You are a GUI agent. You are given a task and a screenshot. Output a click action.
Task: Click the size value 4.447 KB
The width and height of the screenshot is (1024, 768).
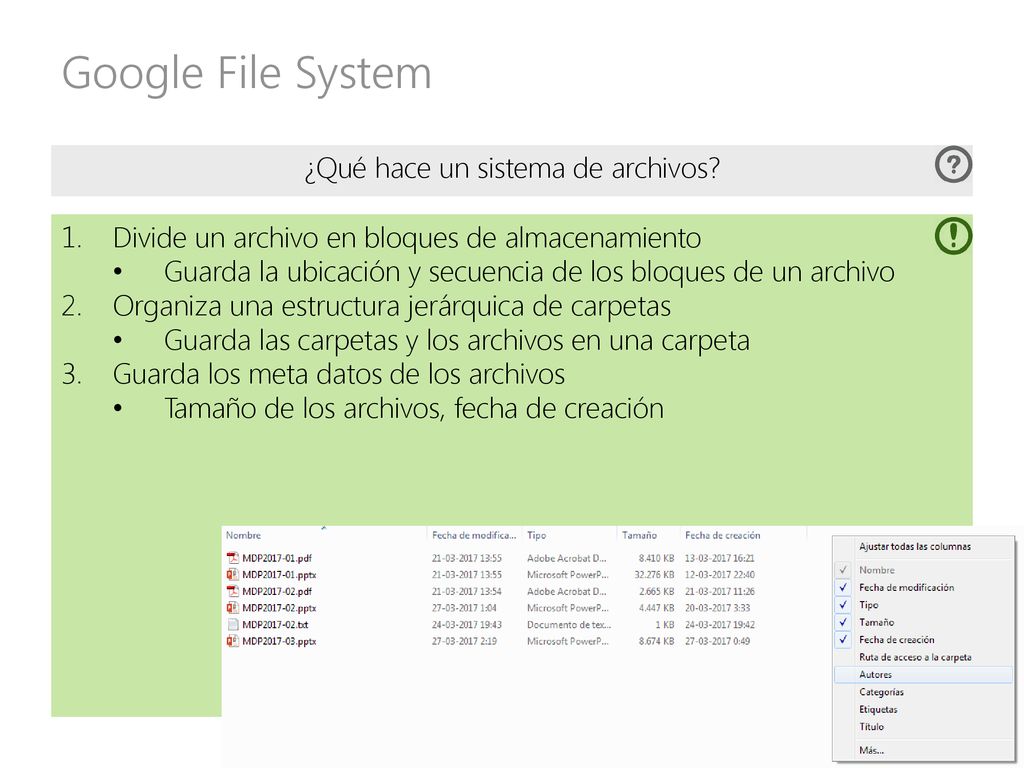coord(656,608)
